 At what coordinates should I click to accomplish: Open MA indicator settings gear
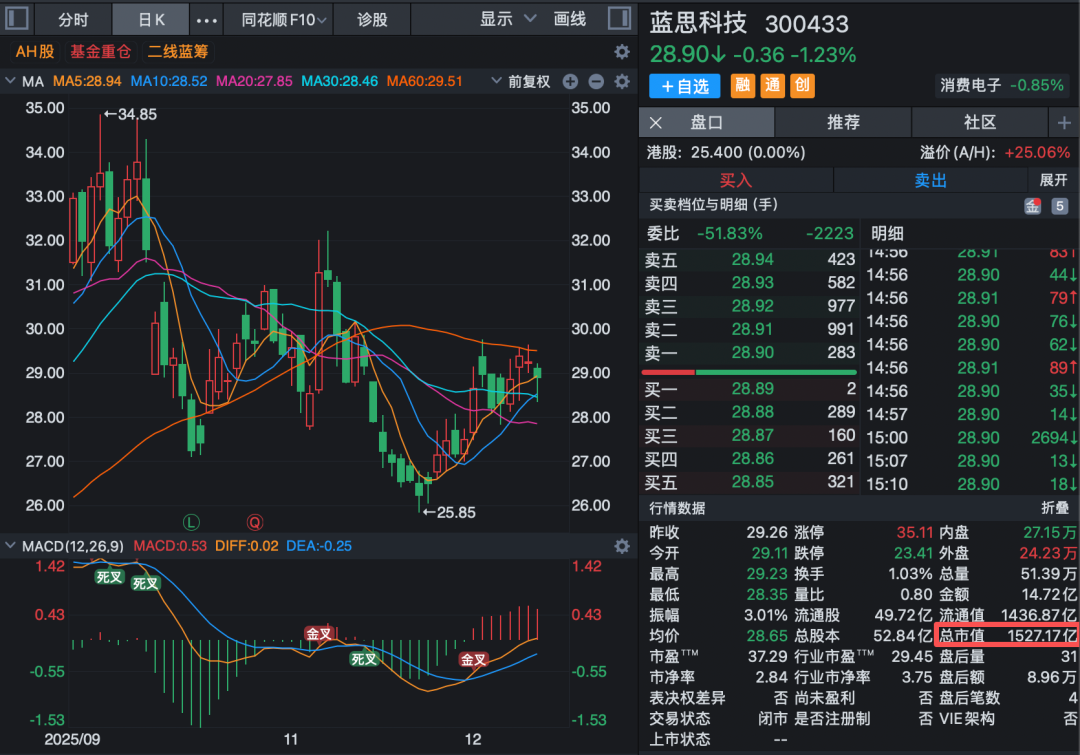click(622, 82)
